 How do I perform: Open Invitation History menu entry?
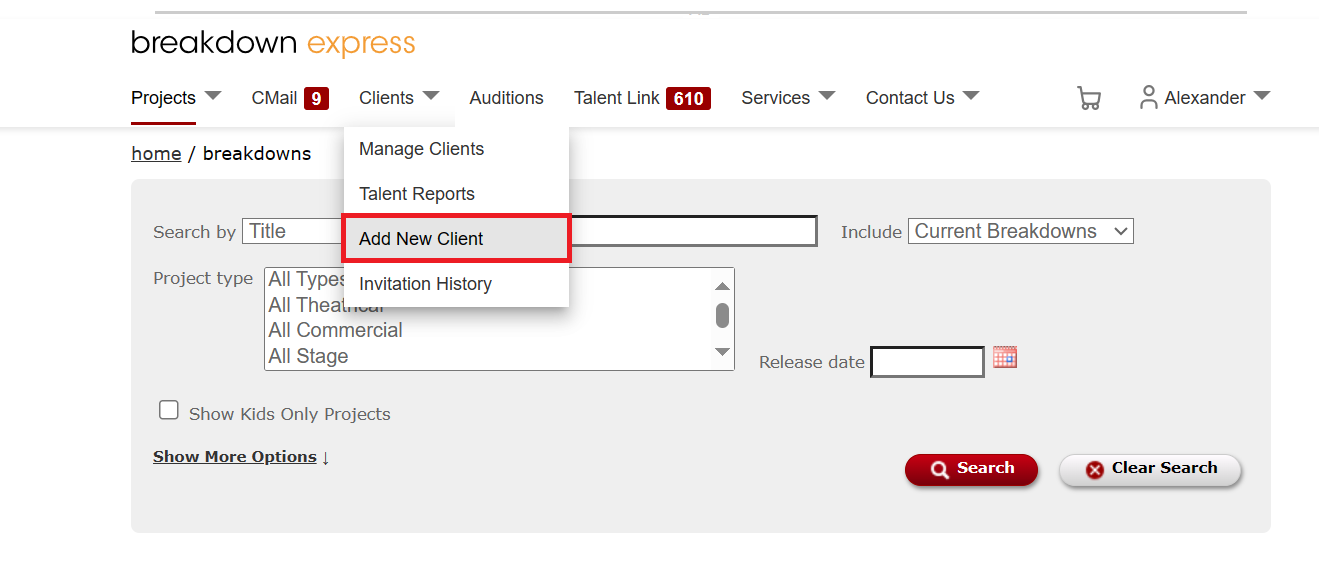coord(456,284)
